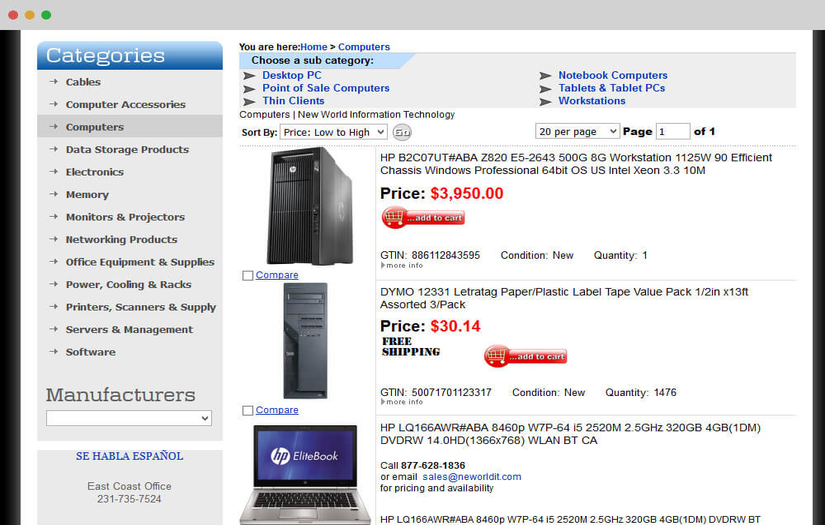
Task: Open the Software category
Action: (x=90, y=352)
